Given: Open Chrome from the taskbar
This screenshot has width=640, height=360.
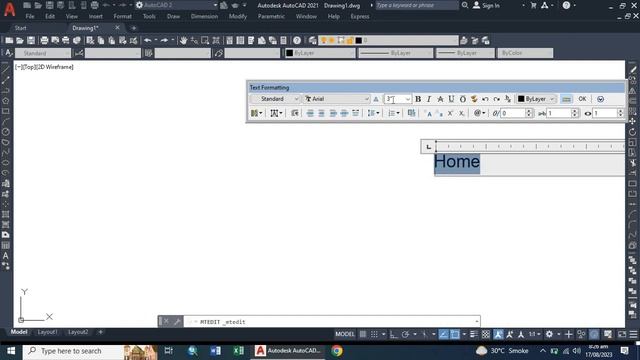Looking at the screenshot, I should click(x=337, y=351).
